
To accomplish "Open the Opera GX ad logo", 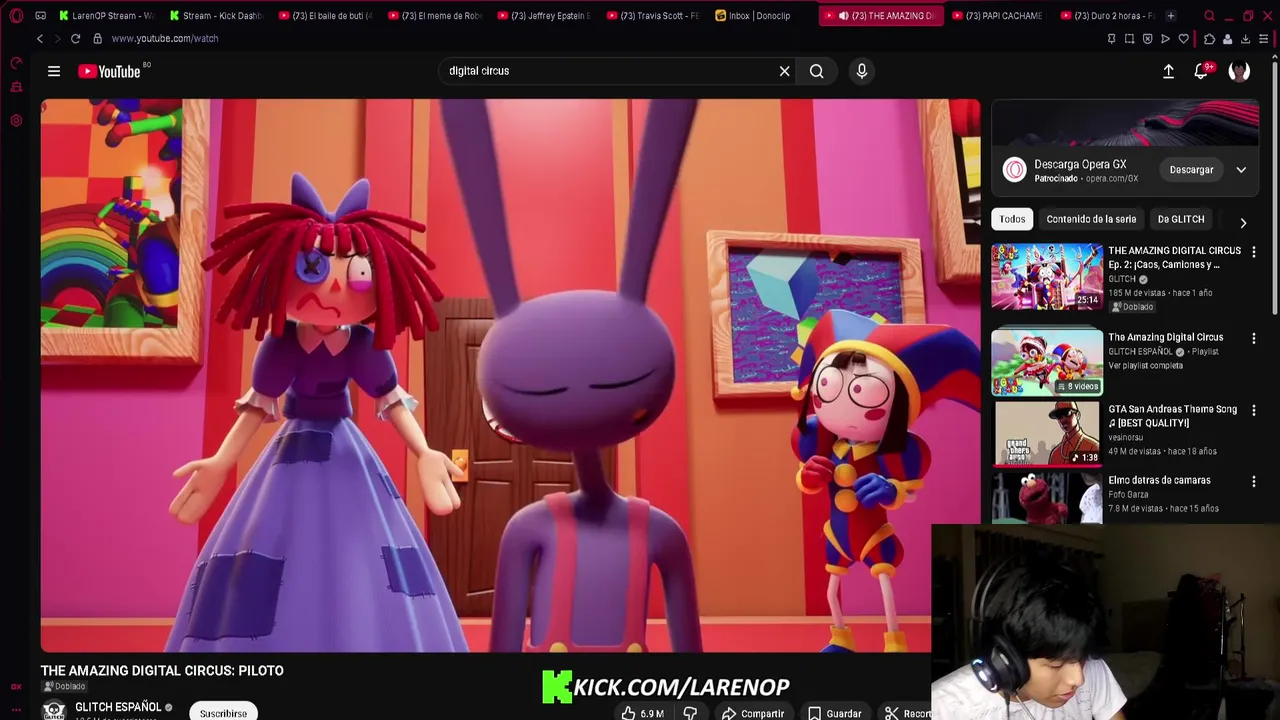I will (1015, 170).
